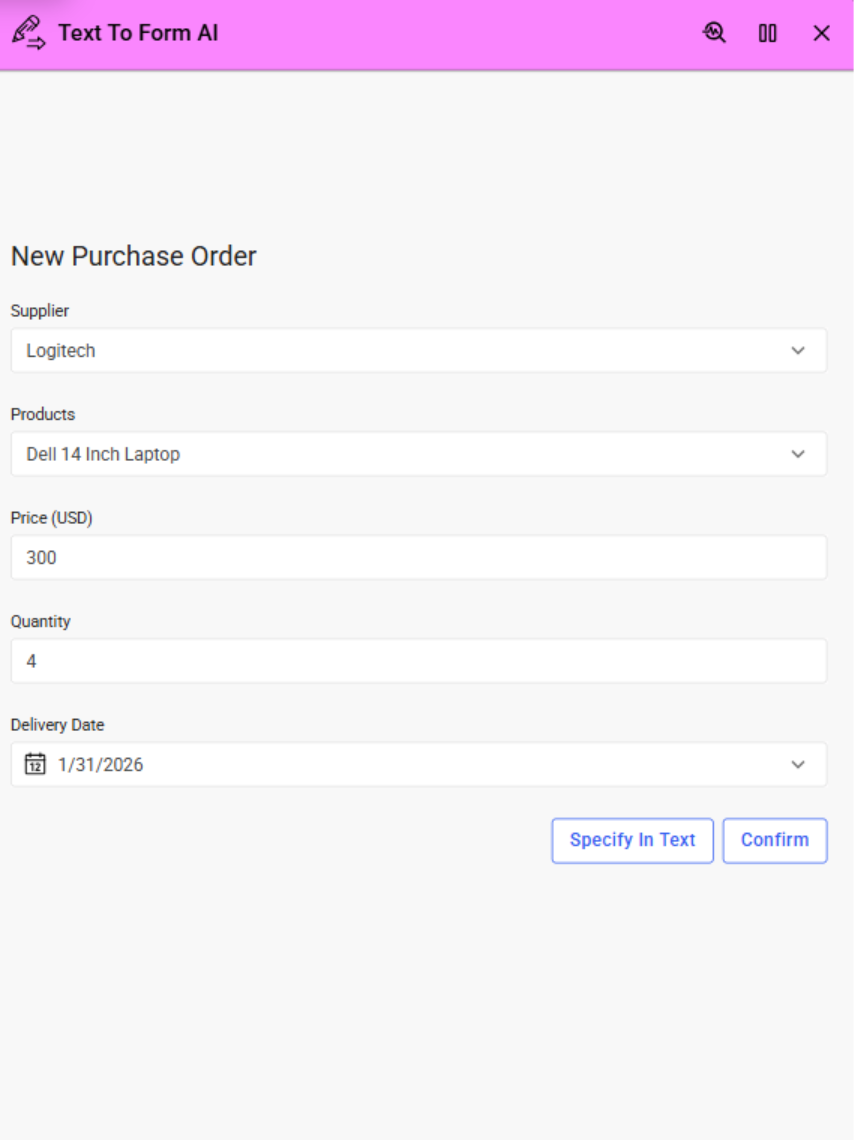Confirm the new purchase order
855x1140 pixels.
point(775,841)
